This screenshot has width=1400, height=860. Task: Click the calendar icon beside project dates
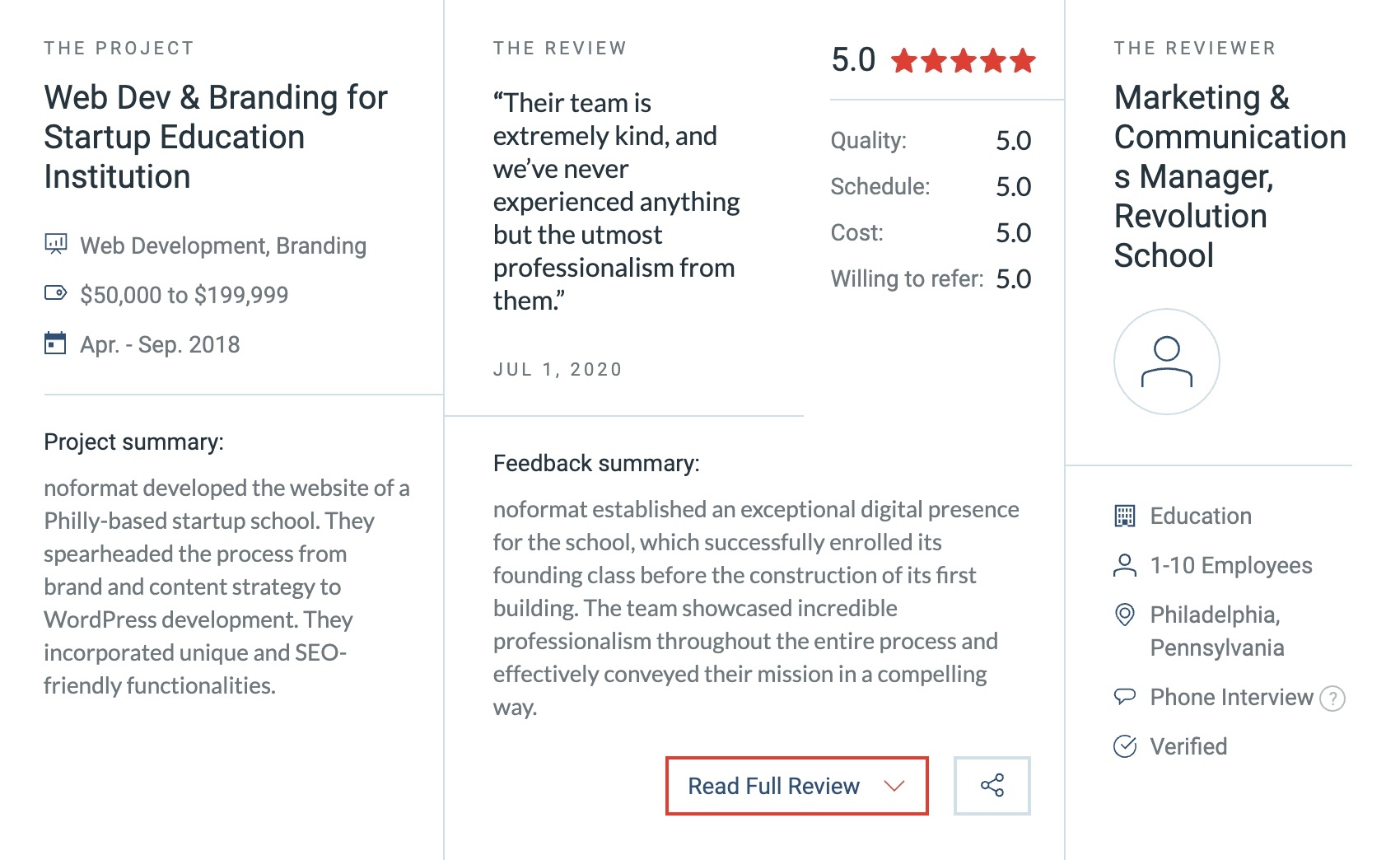[x=55, y=343]
